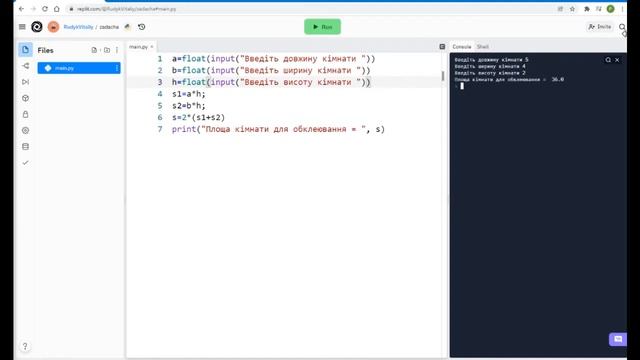The height and width of the screenshot is (360, 640).
Task: Open the Chrome profile avatar
Action: pos(611,9)
